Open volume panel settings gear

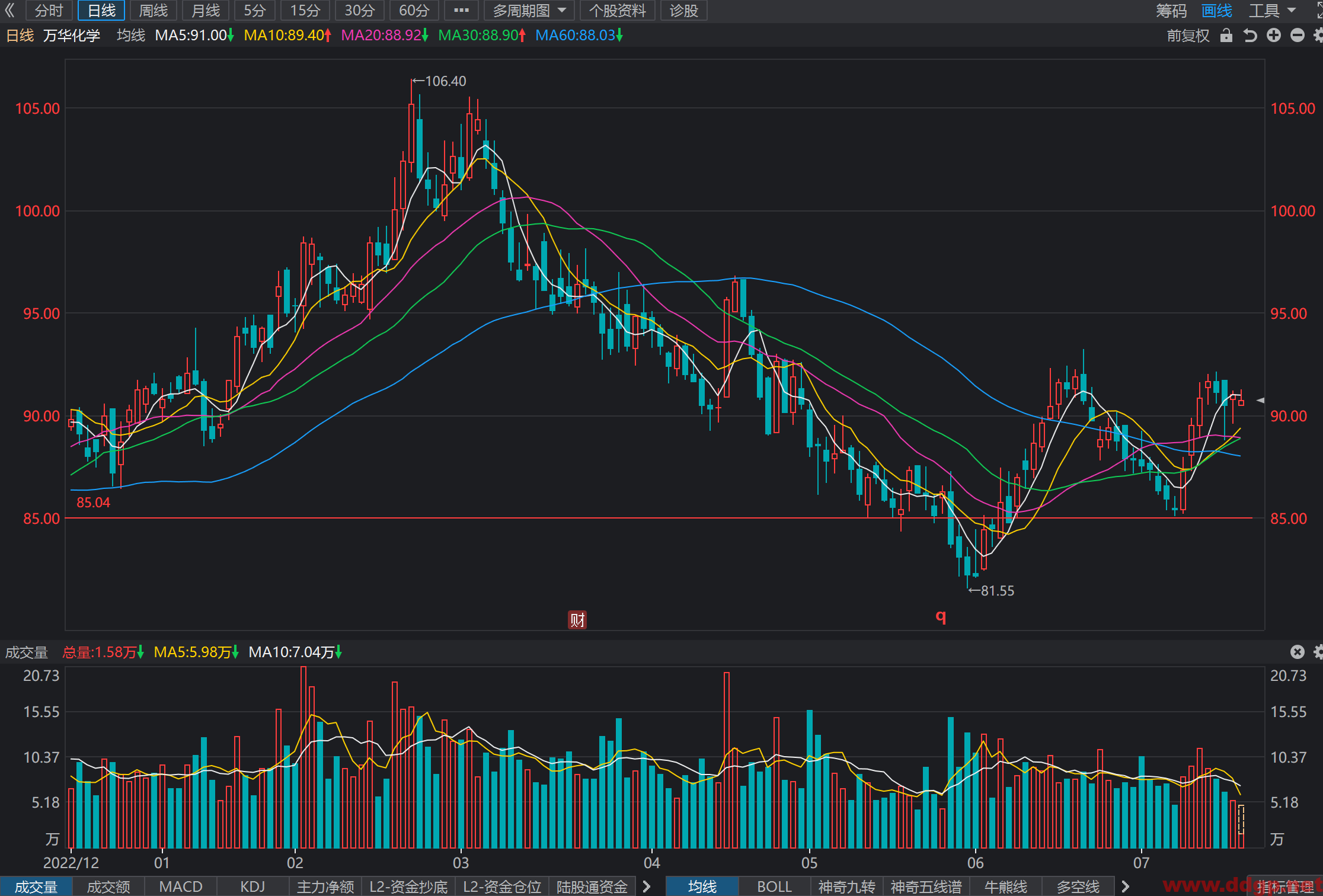(x=1318, y=652)
